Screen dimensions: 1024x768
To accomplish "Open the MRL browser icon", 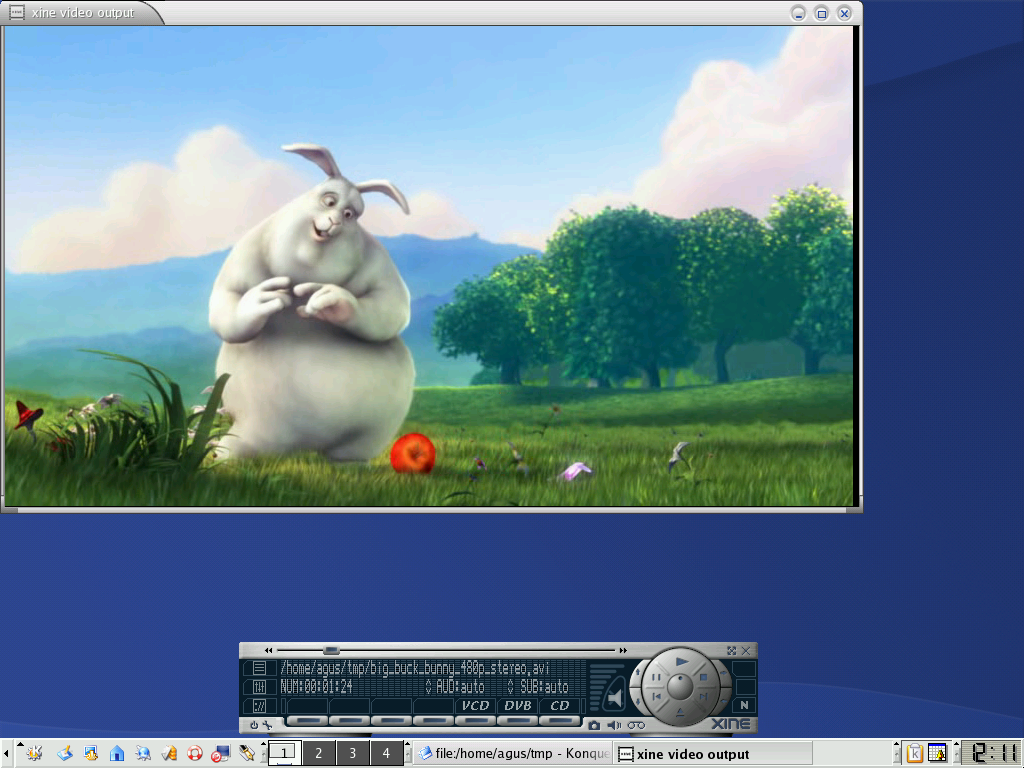I will click(x=259, y=706).
